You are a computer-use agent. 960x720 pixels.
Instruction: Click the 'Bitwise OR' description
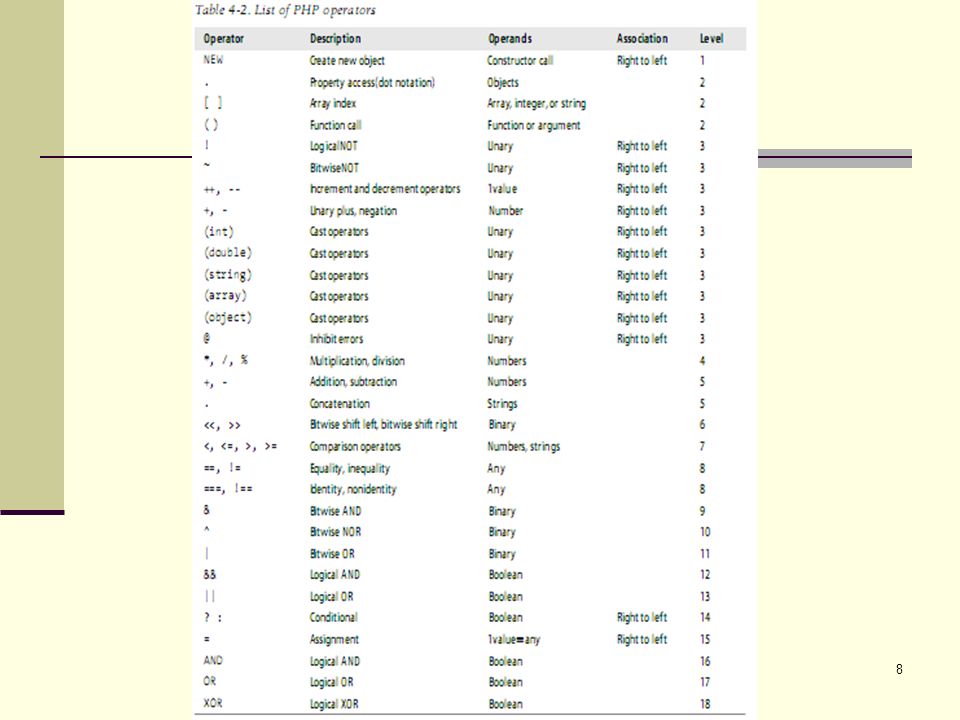pyautogui.click(x=332, y=554)
